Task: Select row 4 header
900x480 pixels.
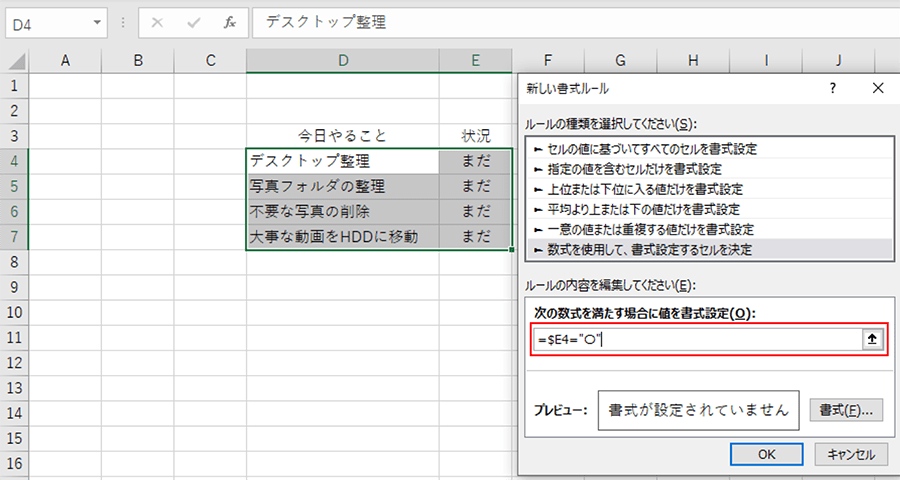Action: click(x=14, y=161)
